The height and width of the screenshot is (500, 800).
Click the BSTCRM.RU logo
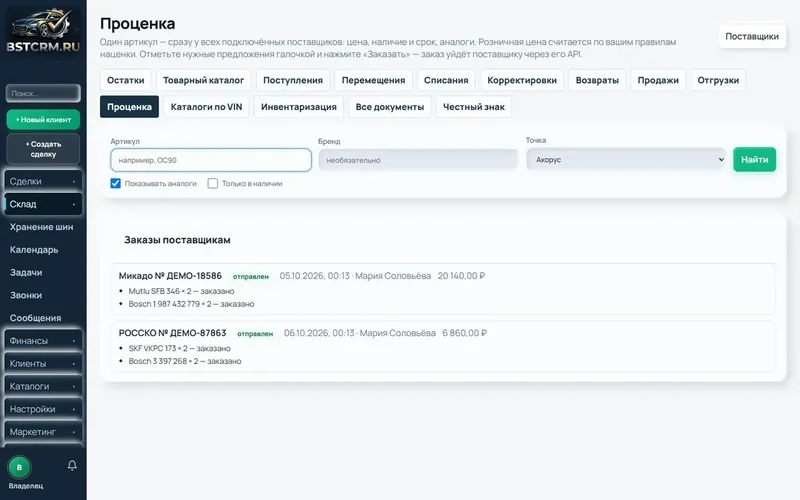pyautogui.click(x=43, y=30)
